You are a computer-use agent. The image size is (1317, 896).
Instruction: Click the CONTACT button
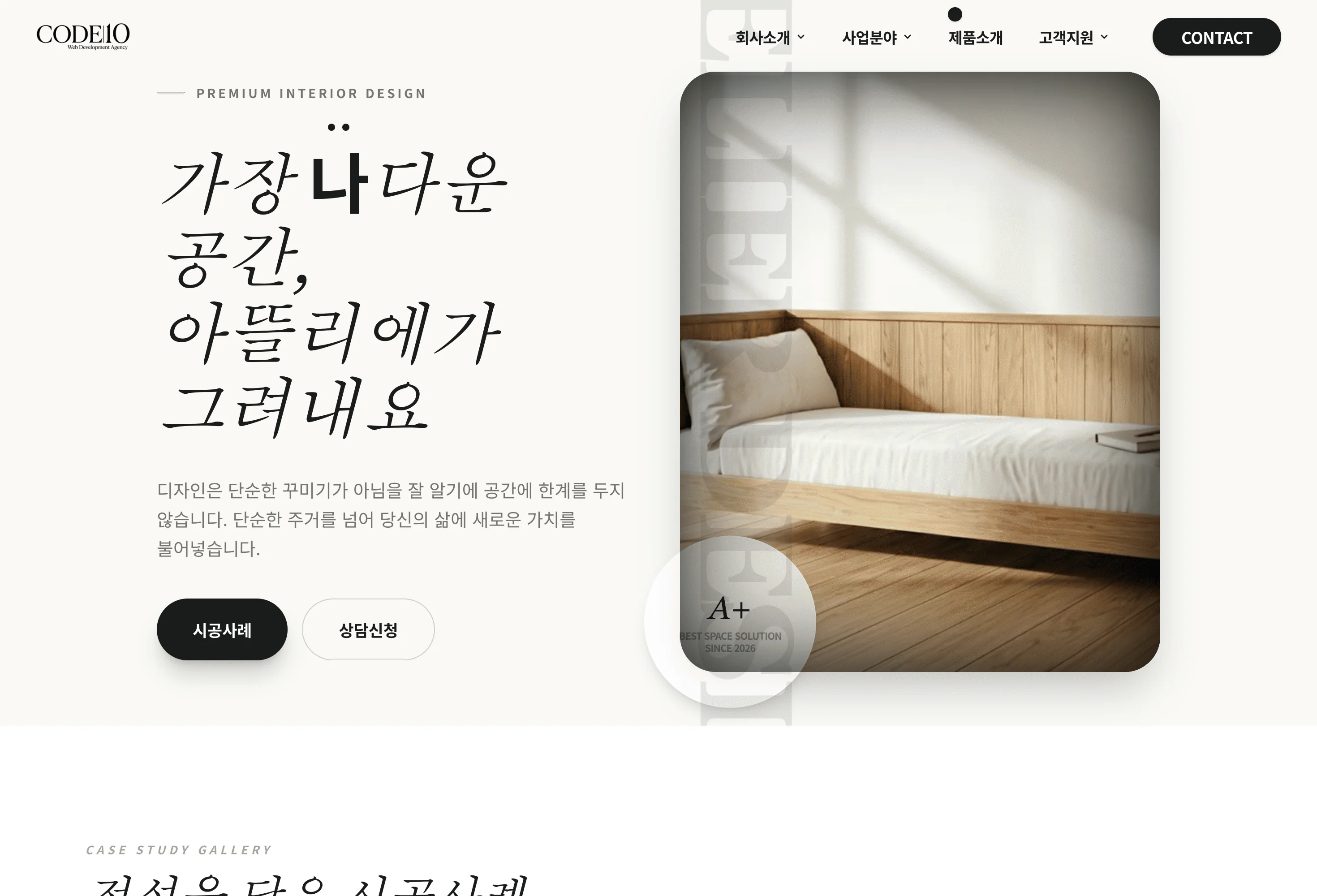click(x=1216, y=37)
